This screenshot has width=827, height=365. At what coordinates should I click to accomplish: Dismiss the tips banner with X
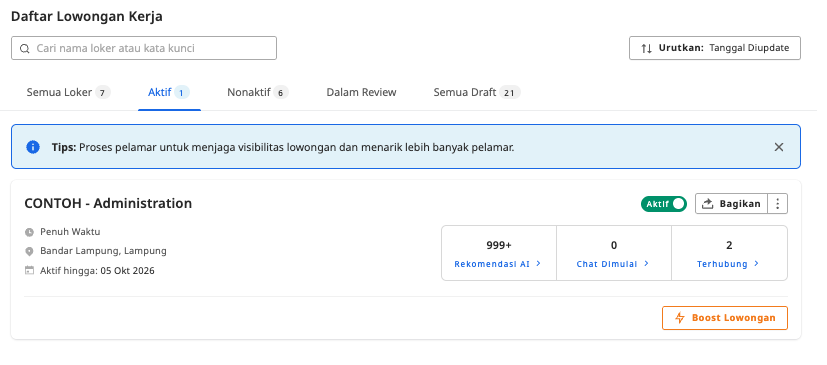click(779, 147)
